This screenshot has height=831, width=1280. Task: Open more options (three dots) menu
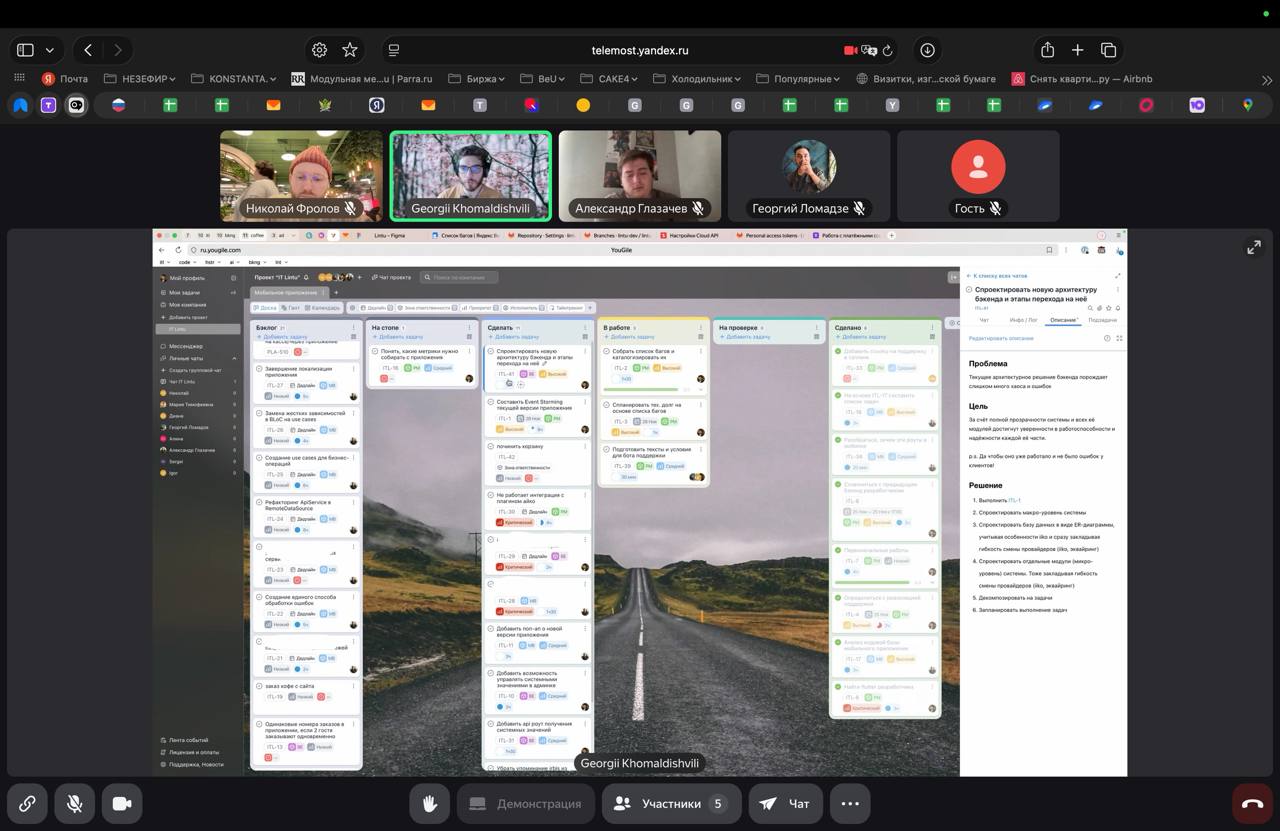pos(850,803)
